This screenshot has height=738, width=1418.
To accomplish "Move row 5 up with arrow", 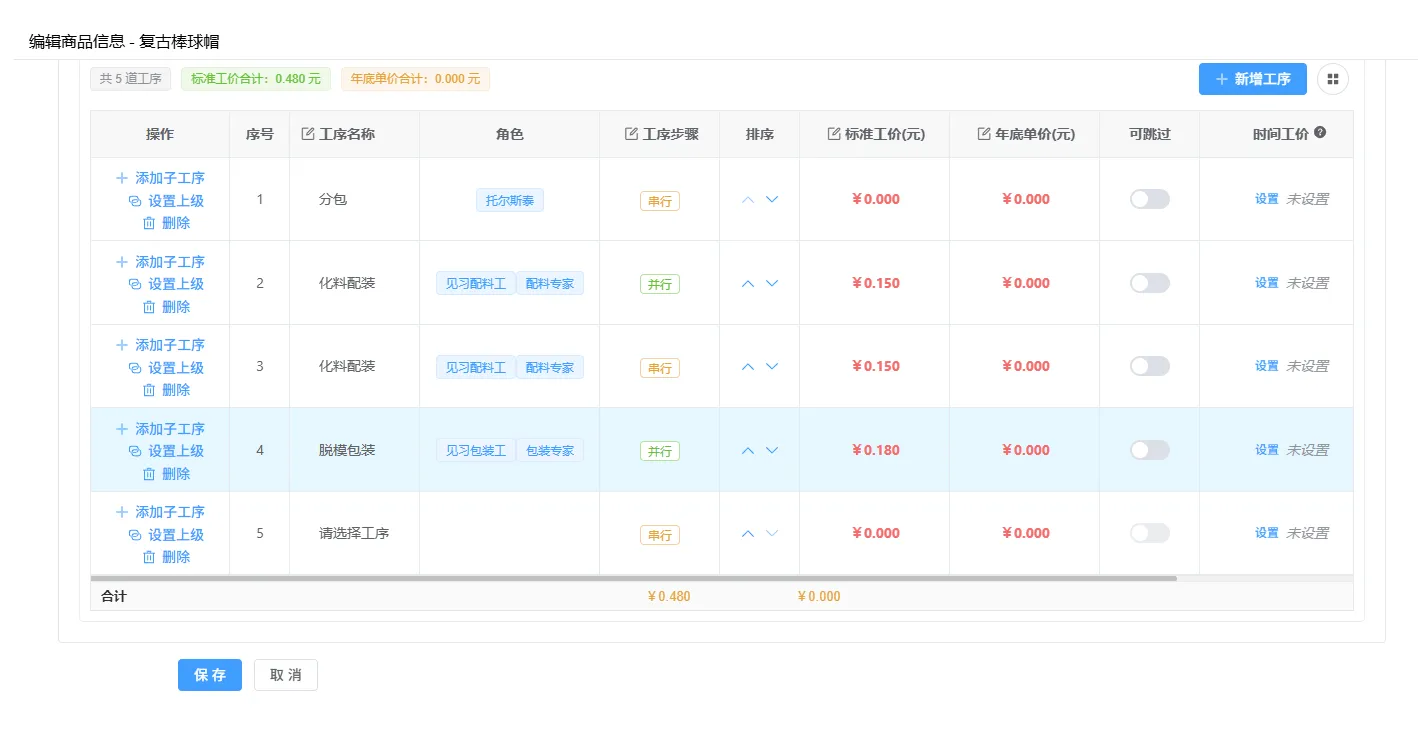I will (748, 533).
